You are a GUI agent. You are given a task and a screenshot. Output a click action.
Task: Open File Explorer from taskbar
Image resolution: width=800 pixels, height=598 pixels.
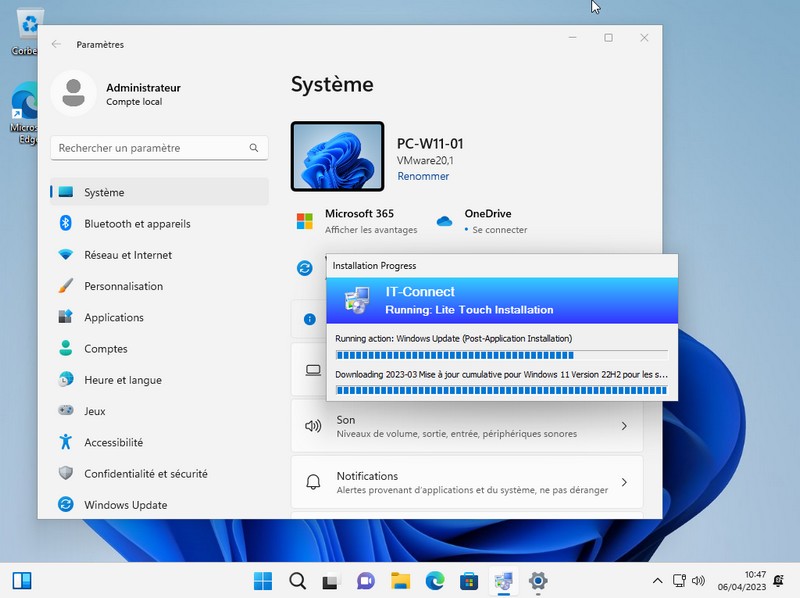pyautogui.click(x=401, y=581)
